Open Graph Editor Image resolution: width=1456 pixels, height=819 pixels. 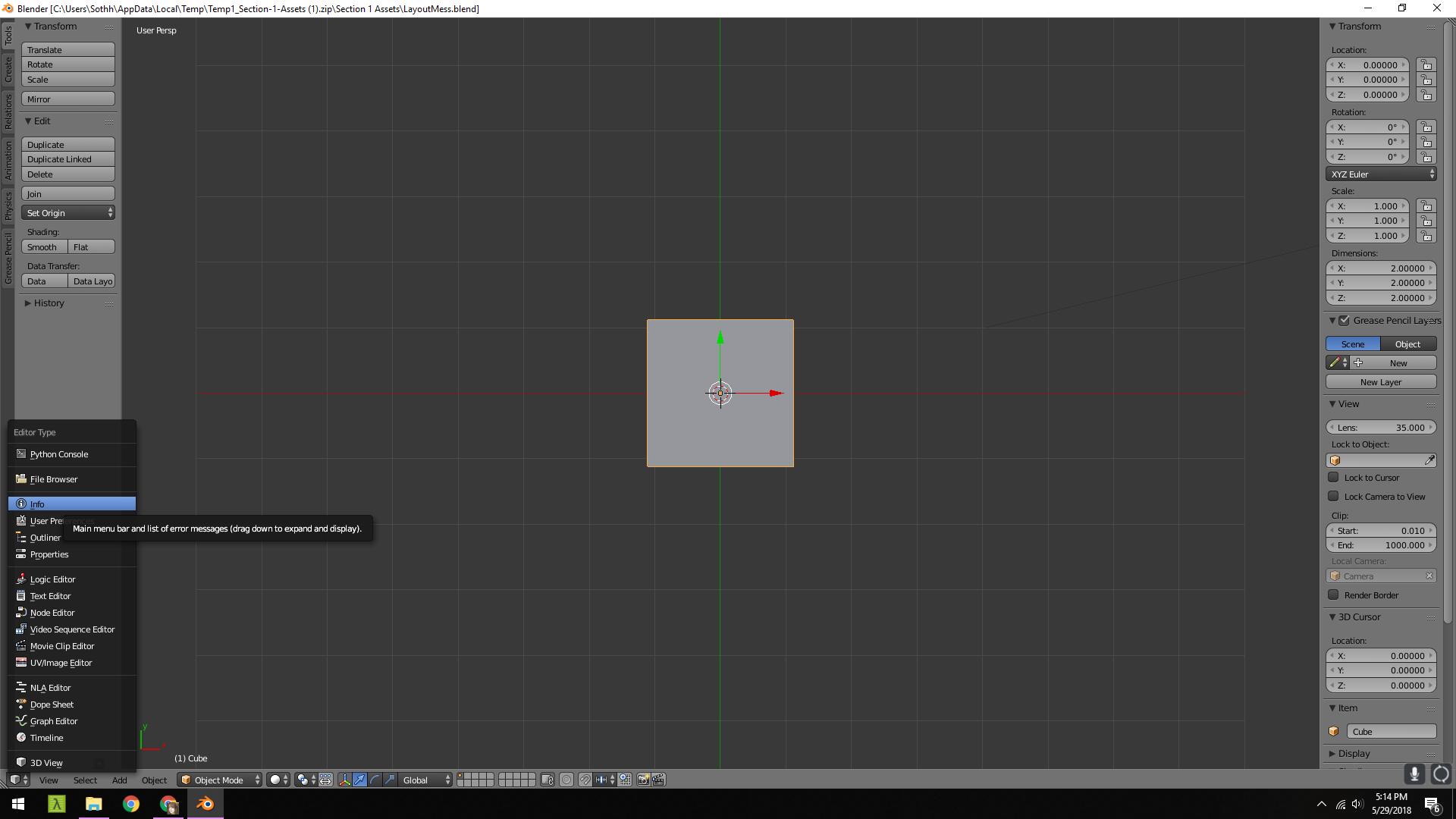72,721
